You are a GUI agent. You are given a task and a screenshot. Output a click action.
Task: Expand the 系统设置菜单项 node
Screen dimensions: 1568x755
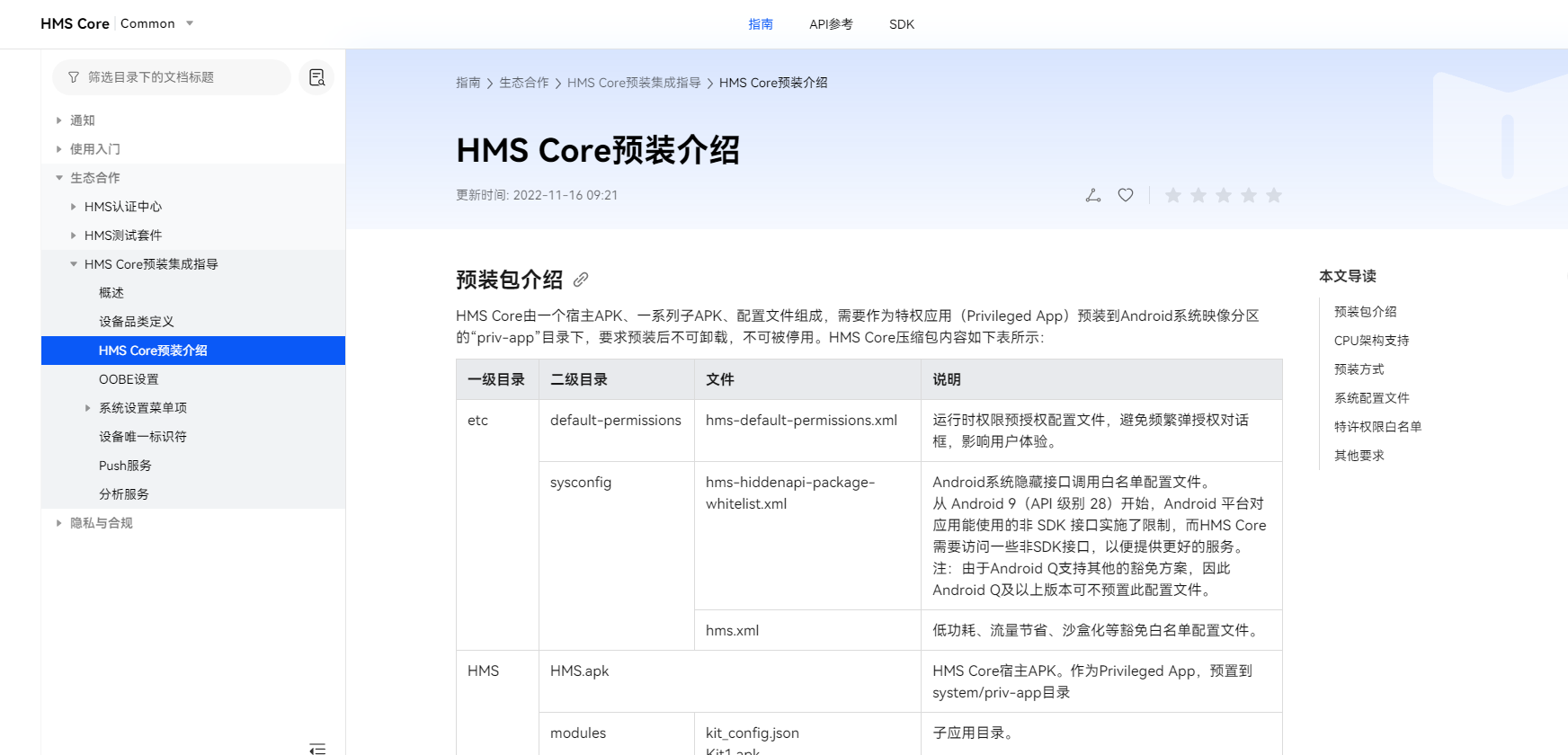click(x=88, y=408)
